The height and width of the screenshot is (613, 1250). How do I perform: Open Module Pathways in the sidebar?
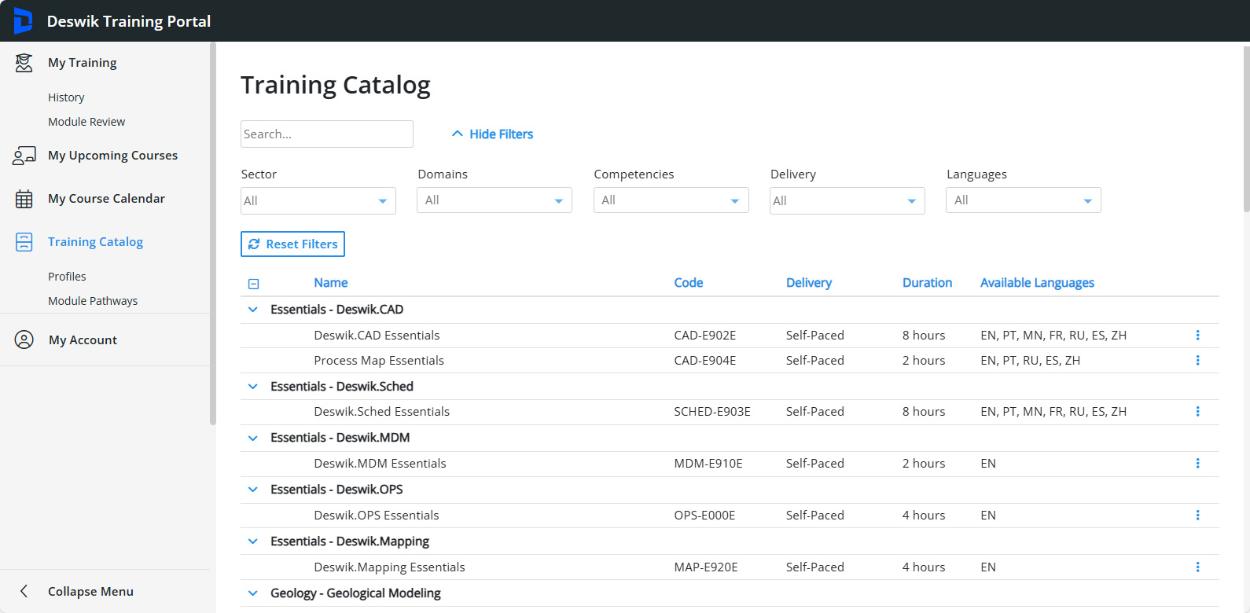(93, 301)
